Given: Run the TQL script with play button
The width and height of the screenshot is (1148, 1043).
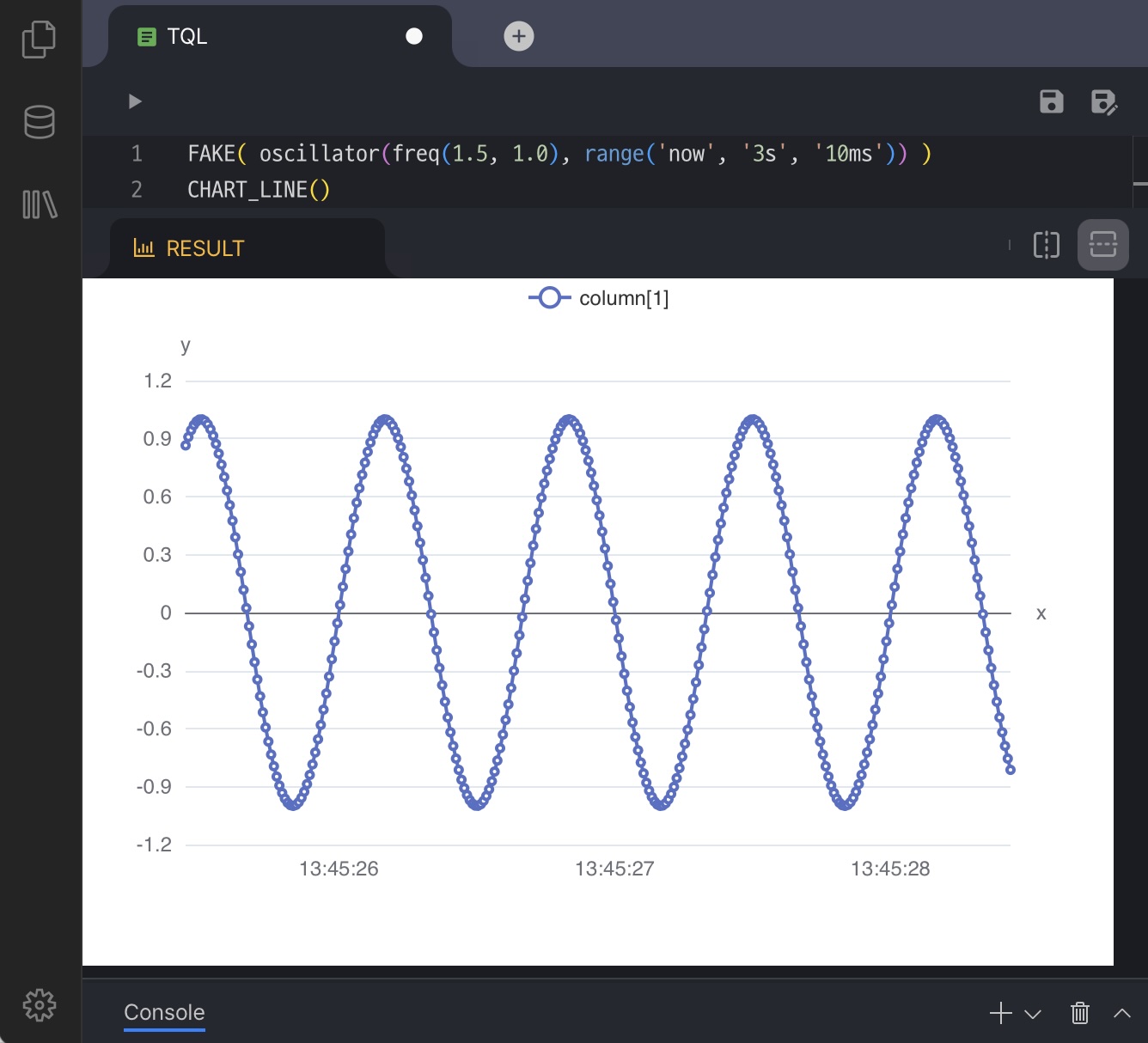Looking at the screenshot, I should (135, 101).
